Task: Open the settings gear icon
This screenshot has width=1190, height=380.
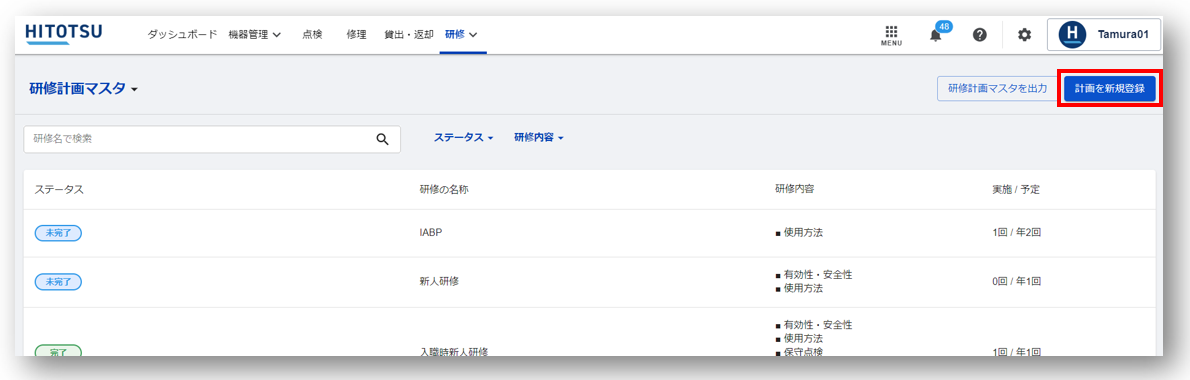Action: (x=1025, y=35)
